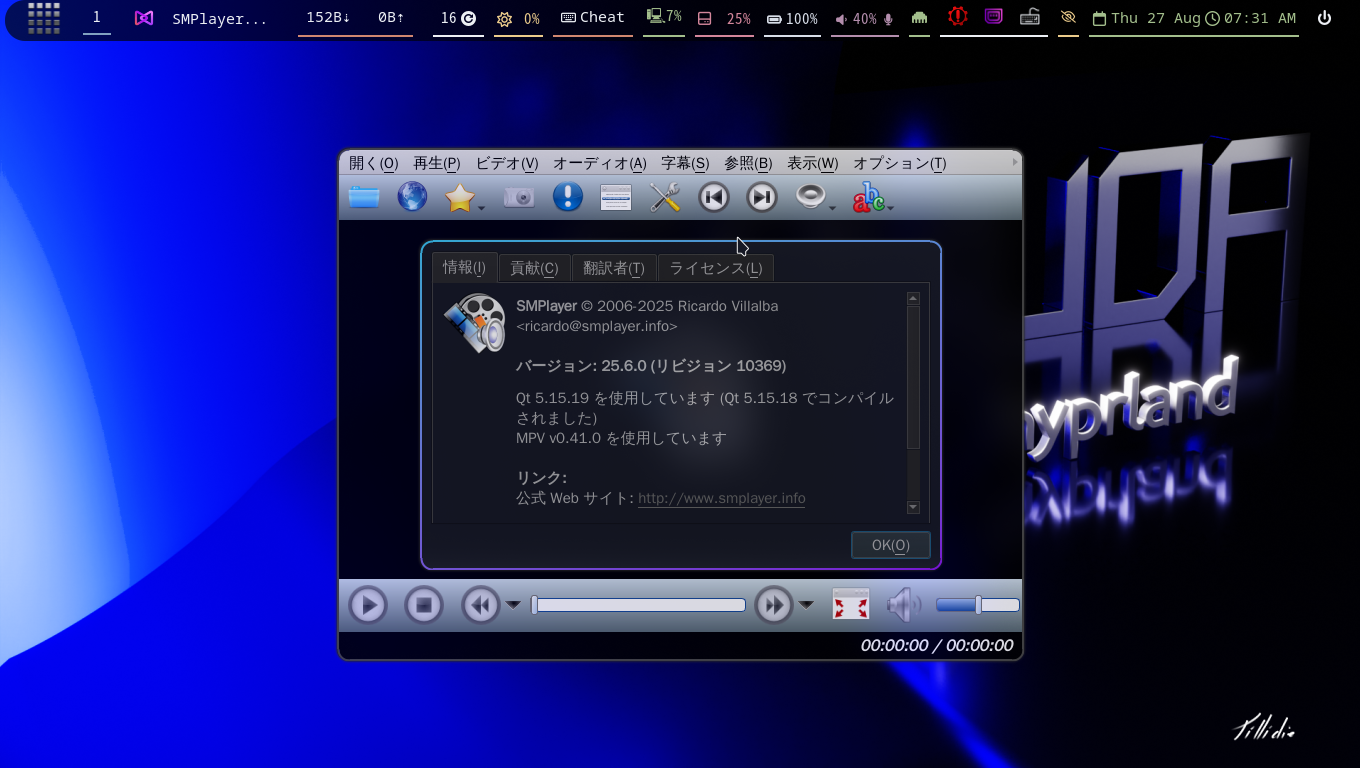Open the 字幕(S) menu
Image resolution: width=1360 pixels, height=768 pixels.
coord(685,163)
